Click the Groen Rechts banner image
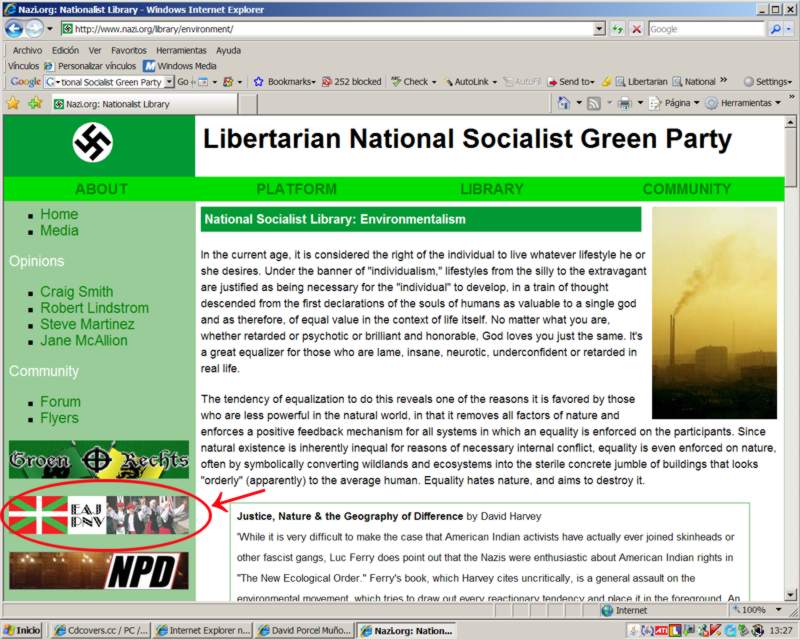800x640 pixels. coord(99,460)
